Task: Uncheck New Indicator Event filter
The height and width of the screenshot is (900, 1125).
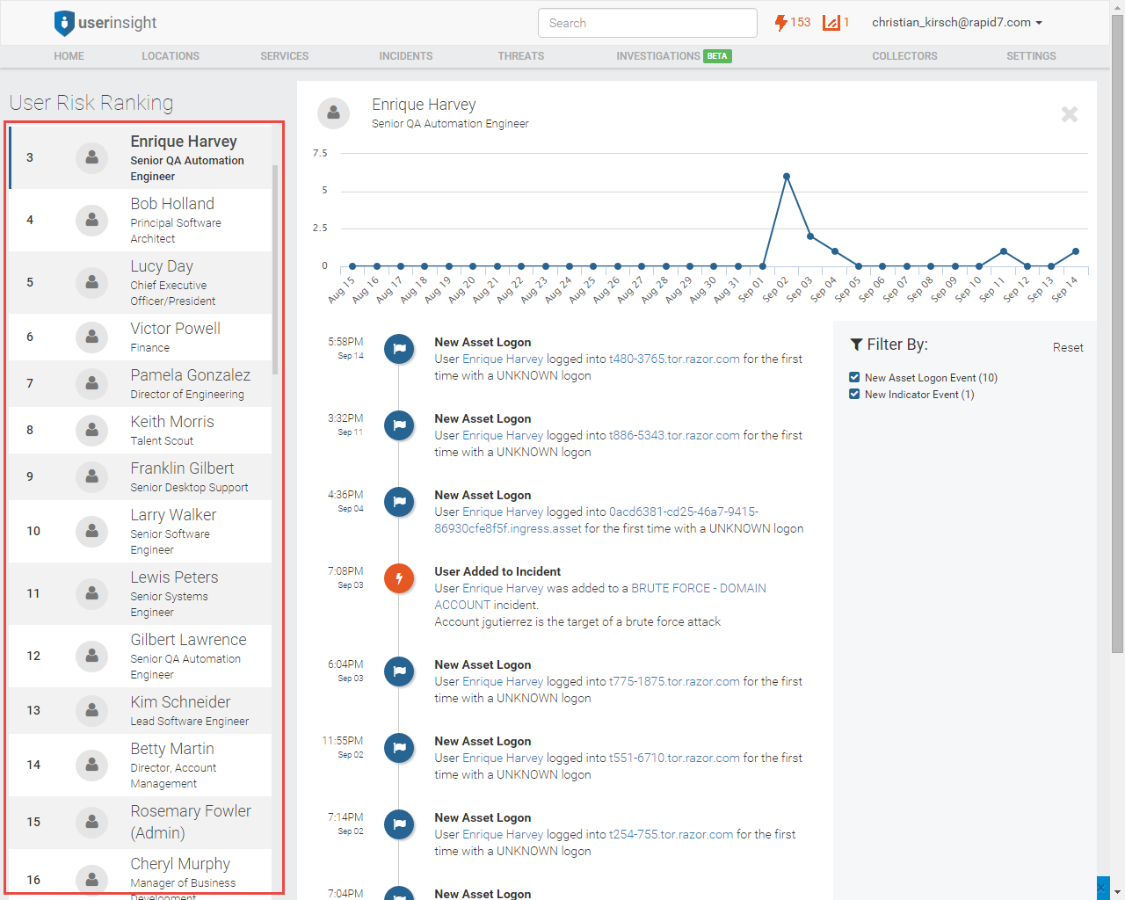Action: point(854,395)
